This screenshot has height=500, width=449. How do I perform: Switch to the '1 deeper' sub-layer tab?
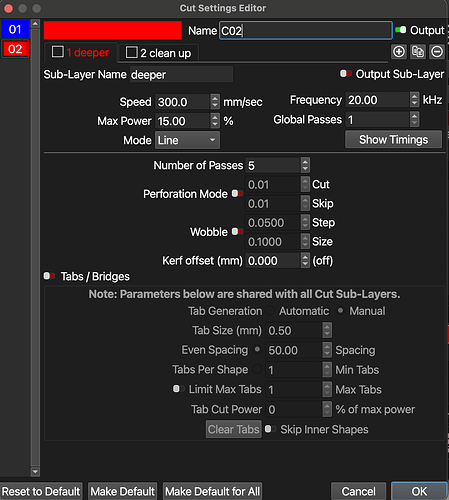pos(81,52)
